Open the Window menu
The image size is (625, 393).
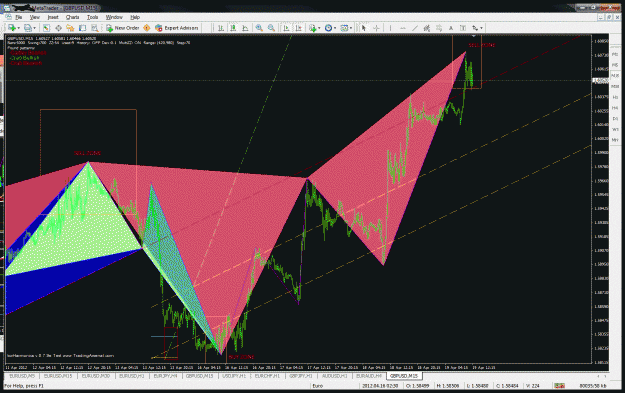pyautogui.click(x=114, y=17)
